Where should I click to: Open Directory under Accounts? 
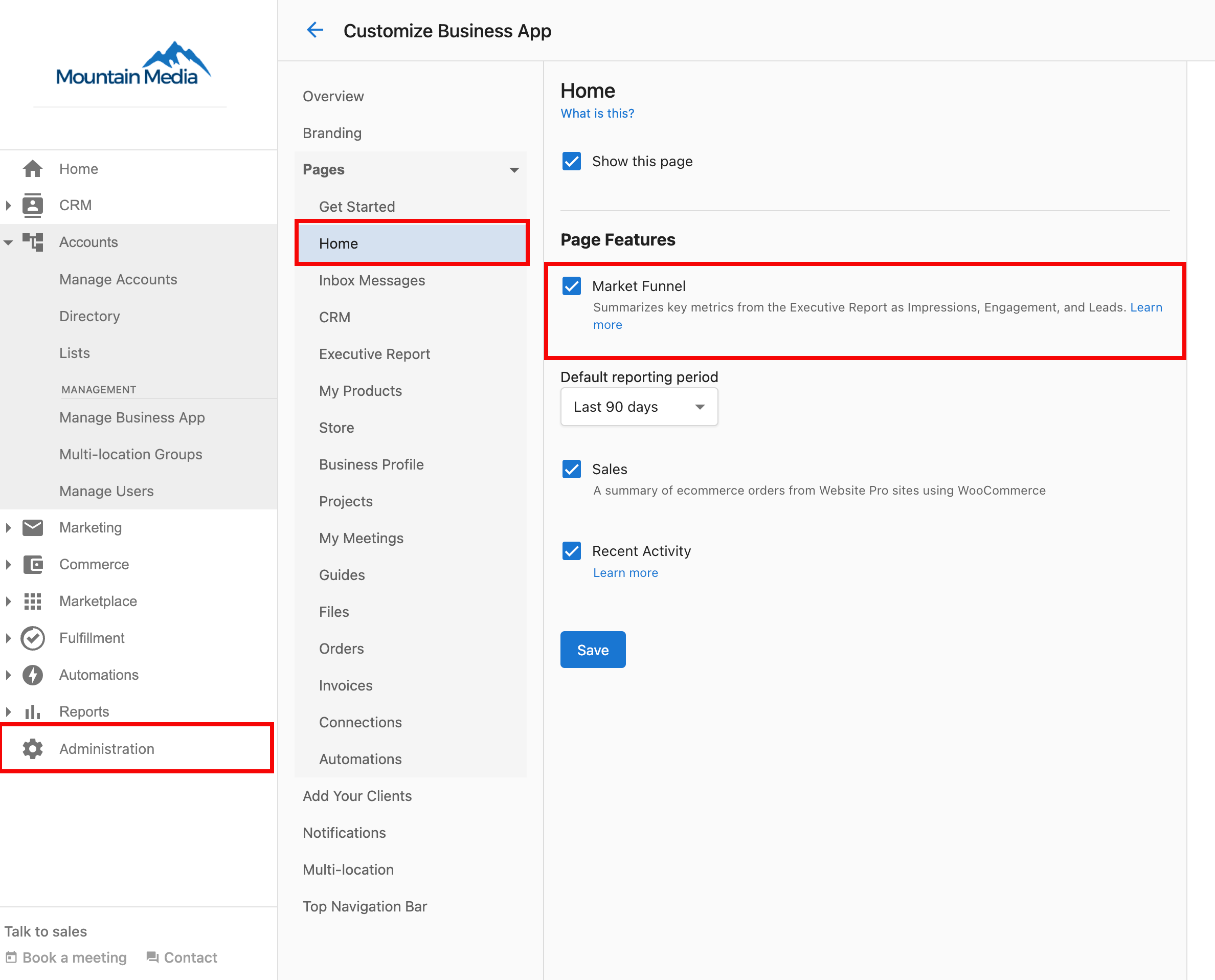(x=89, y=316)
